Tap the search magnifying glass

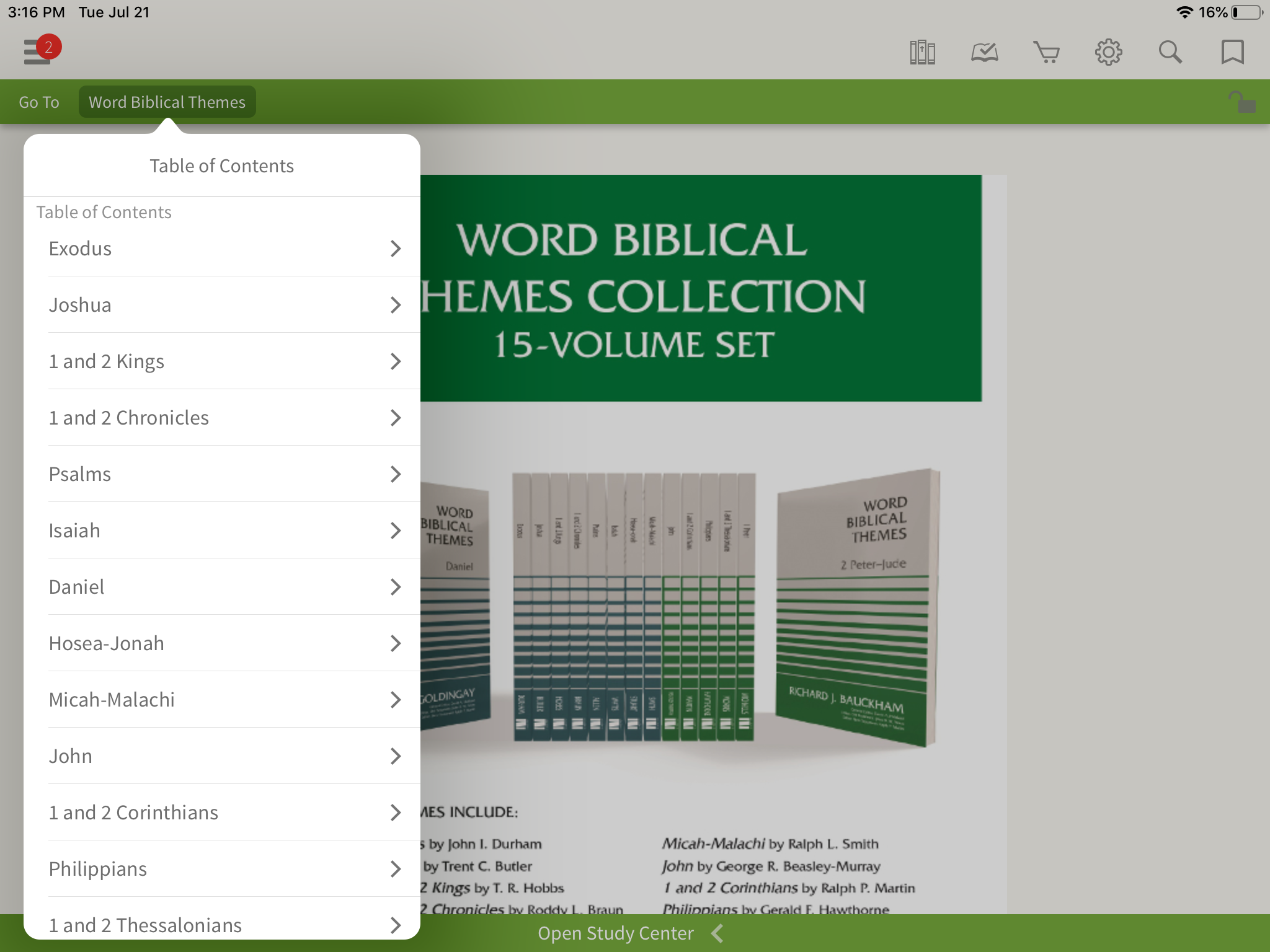coord(1170,52)
